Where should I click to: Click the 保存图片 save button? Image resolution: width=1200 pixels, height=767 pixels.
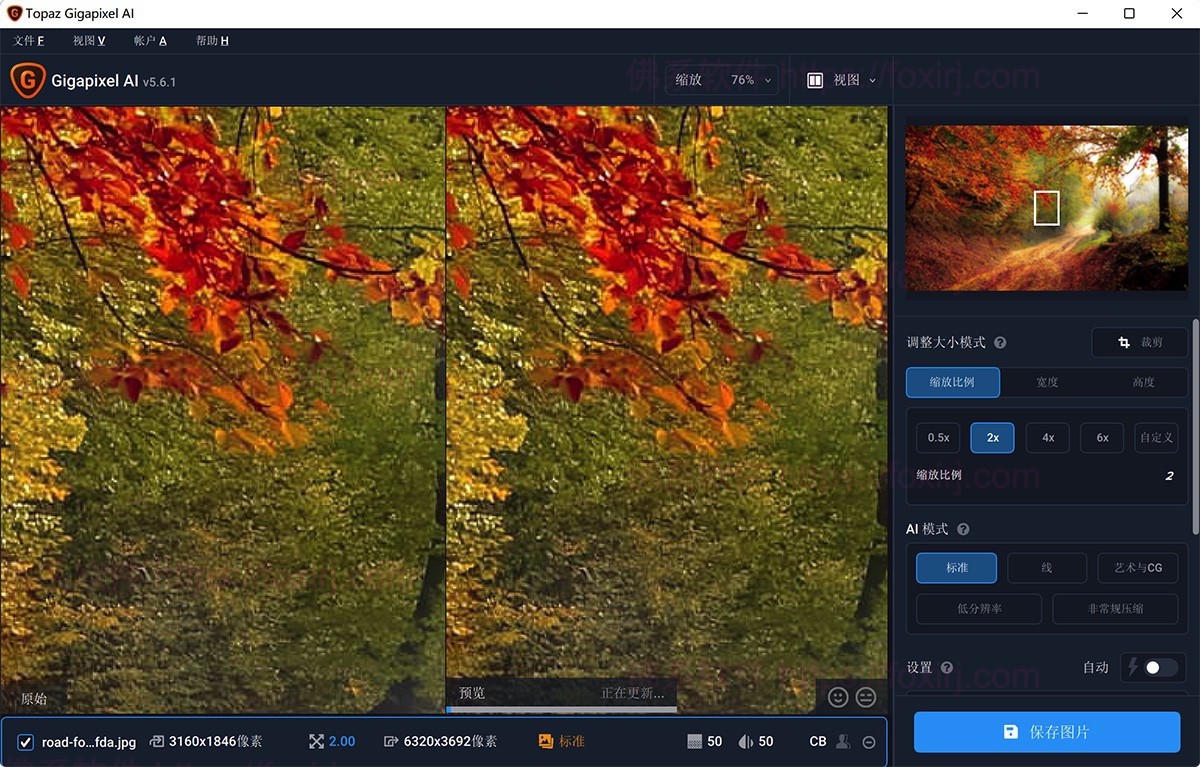(1046, 732)
